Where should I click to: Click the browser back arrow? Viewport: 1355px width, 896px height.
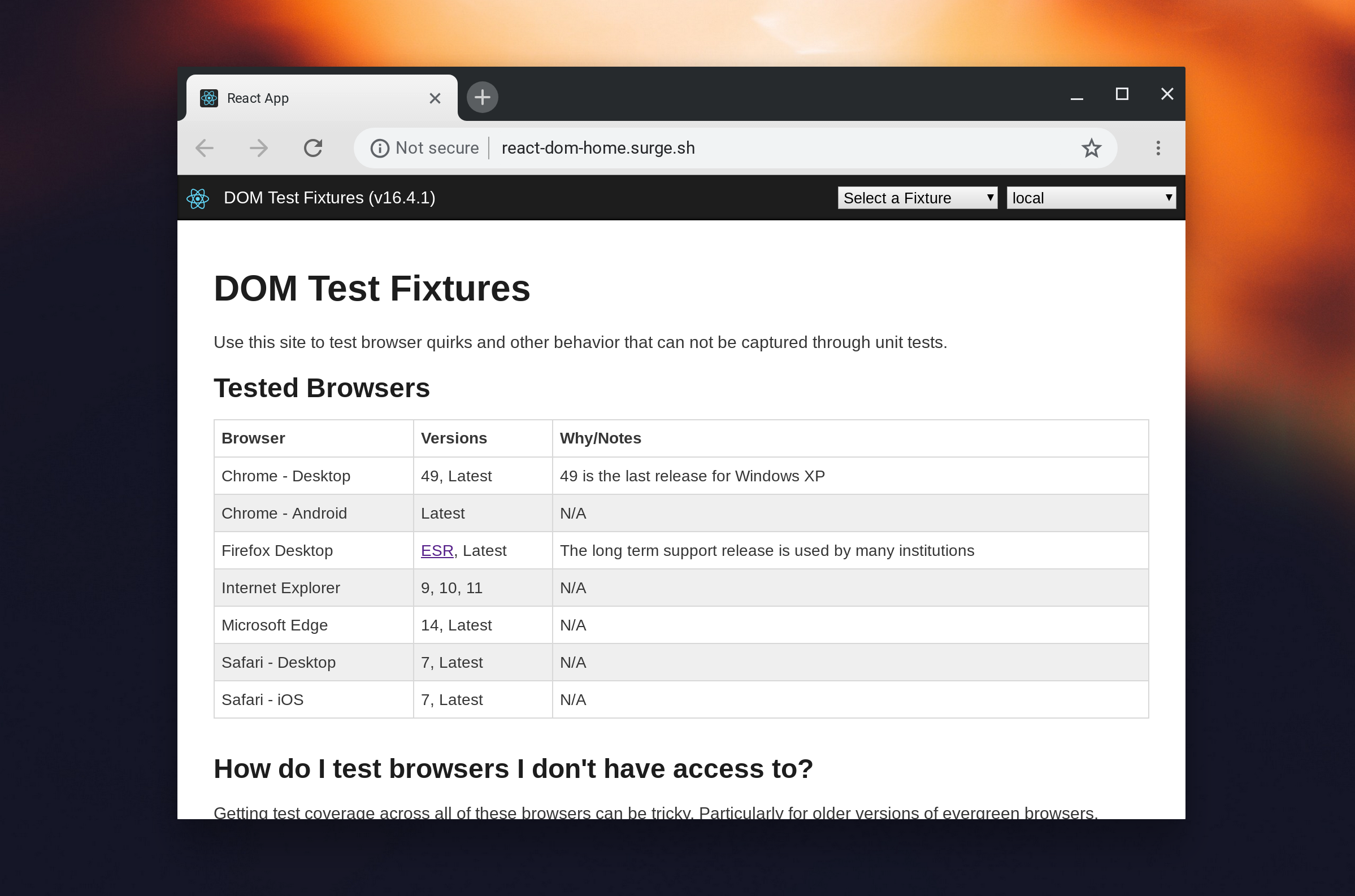pos(205,148)
